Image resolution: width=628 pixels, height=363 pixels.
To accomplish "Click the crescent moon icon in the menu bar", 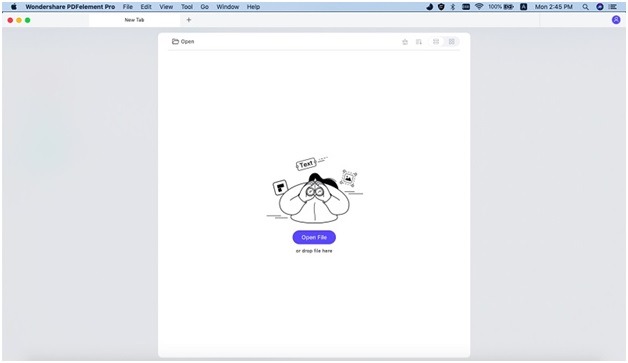I will [429, 7].
